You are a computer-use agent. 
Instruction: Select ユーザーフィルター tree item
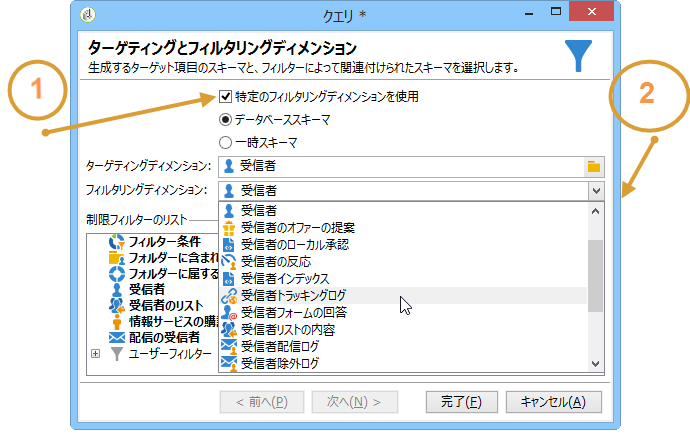tap(170, 354)
